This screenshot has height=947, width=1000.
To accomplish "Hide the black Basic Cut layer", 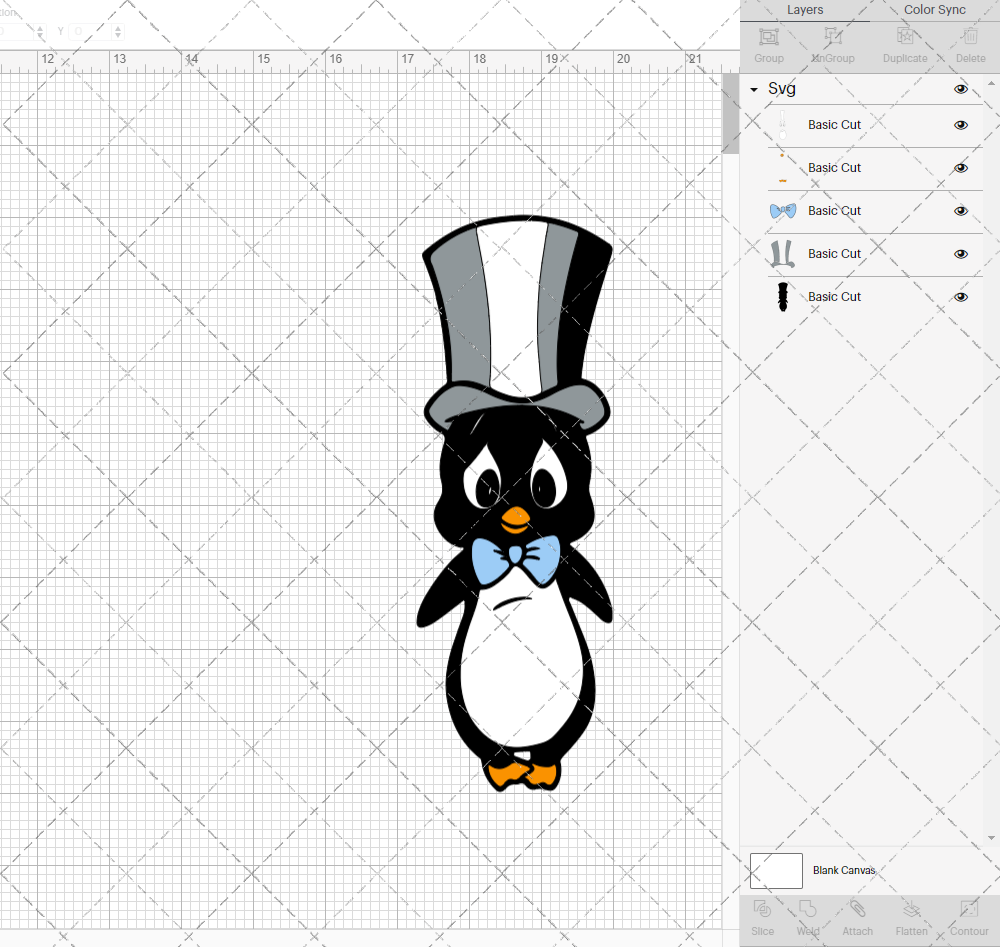I will tap(960, 297).
